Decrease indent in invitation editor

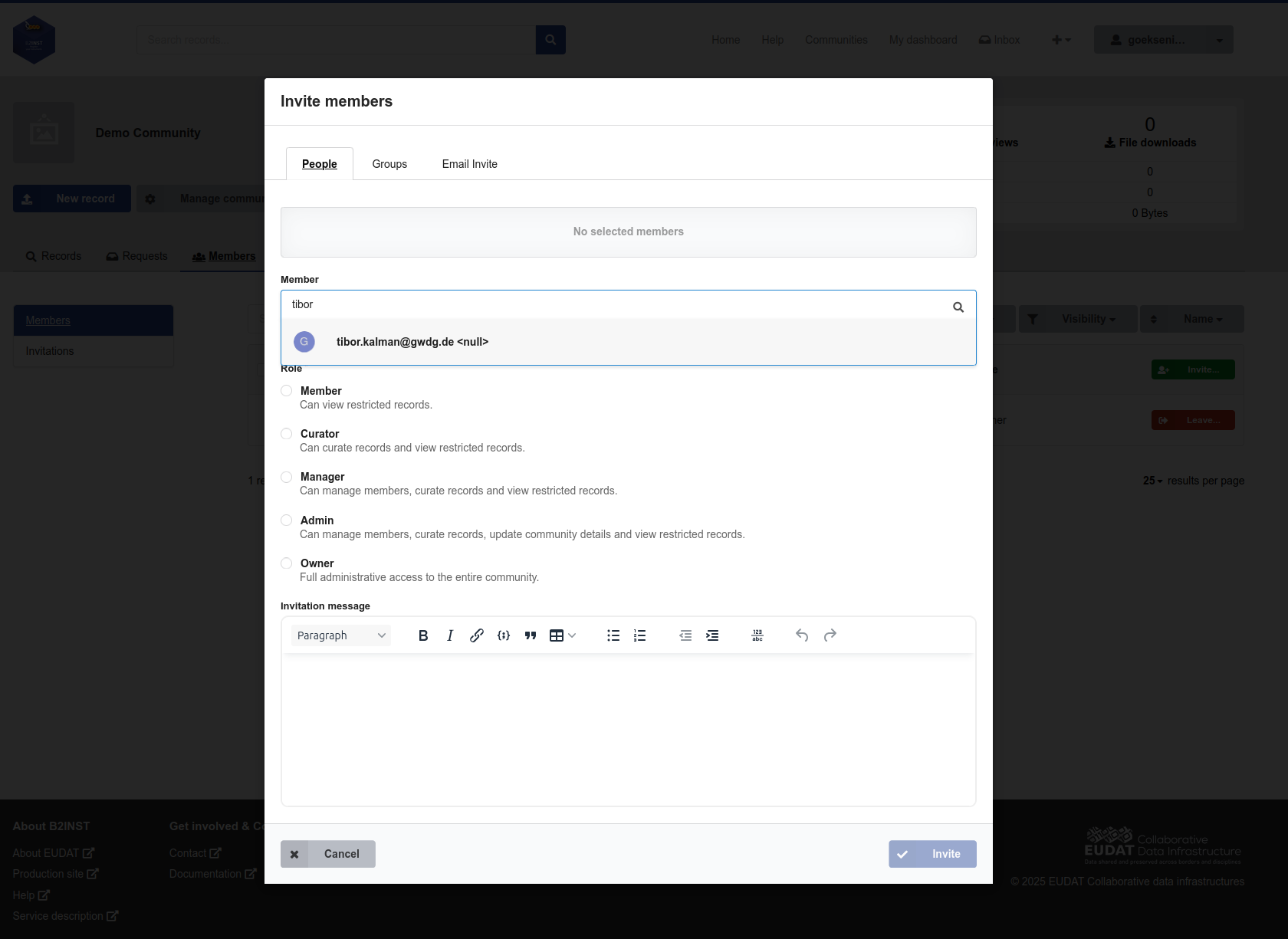(x=685, y=635)
